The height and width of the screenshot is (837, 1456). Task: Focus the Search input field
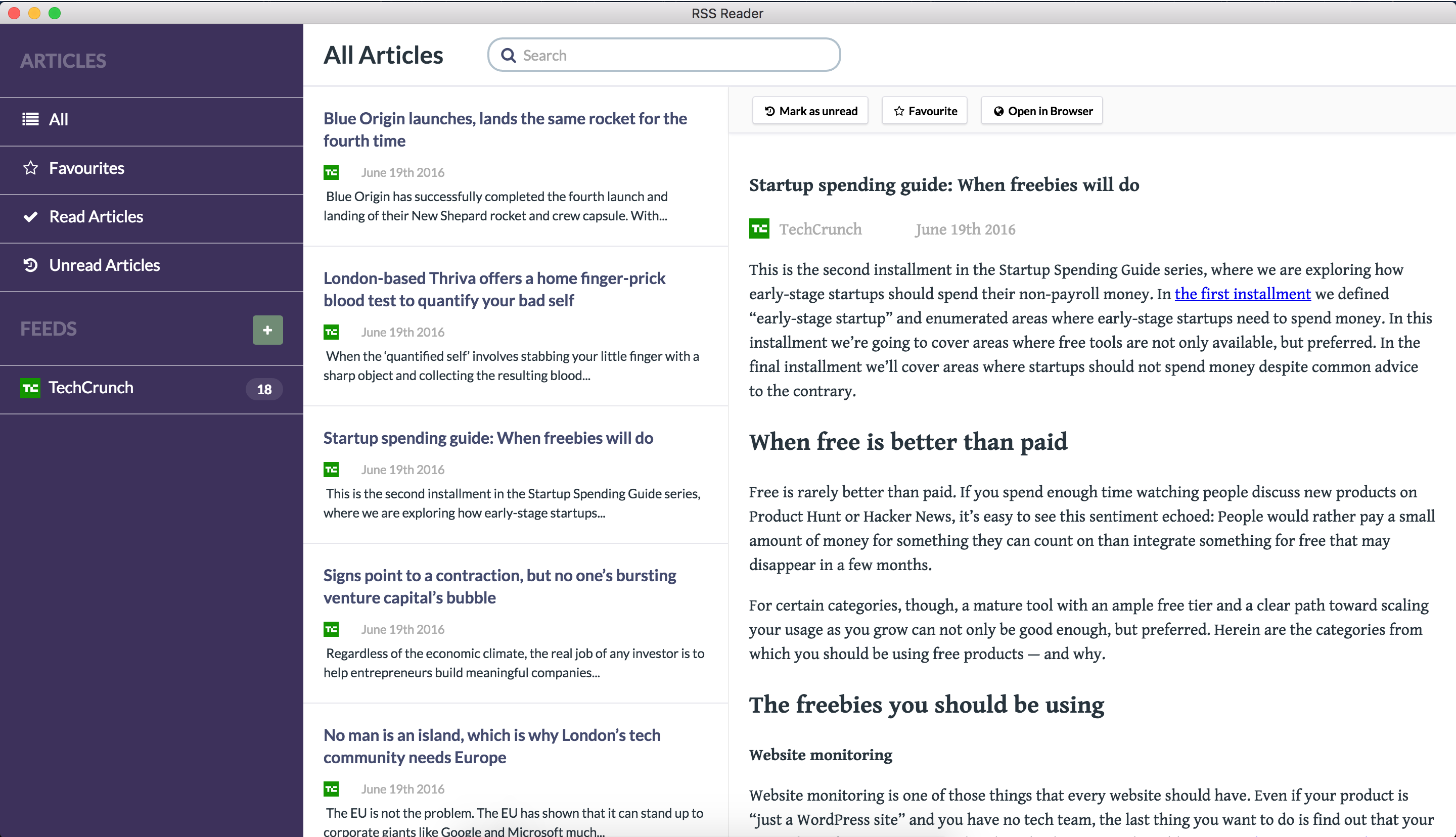coord(672,55)
